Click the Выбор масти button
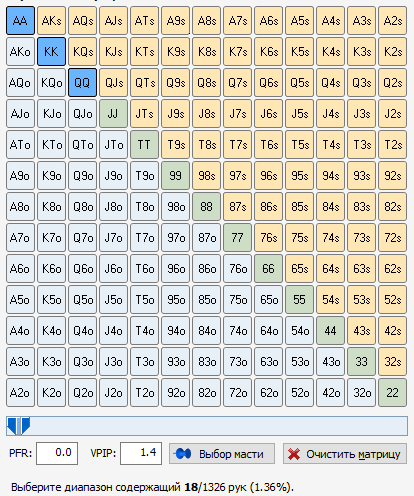 click(222, 454)
